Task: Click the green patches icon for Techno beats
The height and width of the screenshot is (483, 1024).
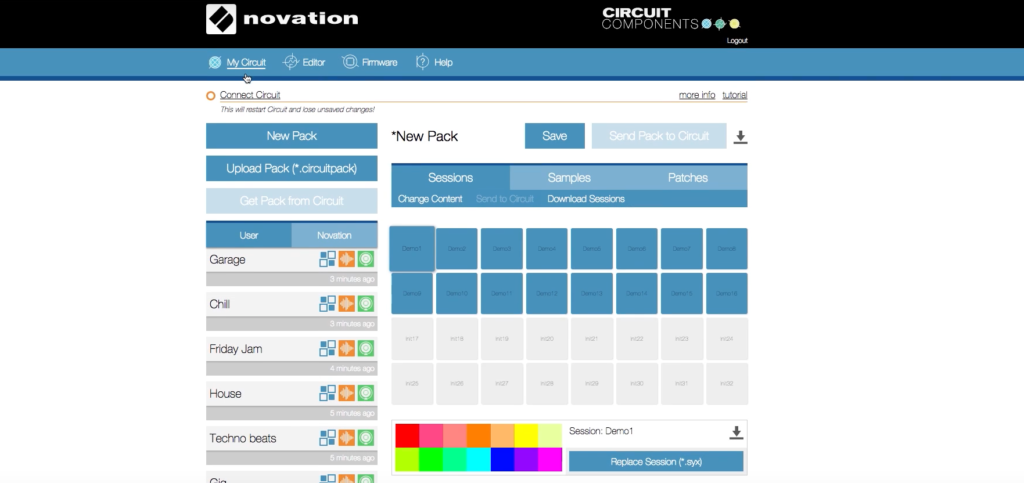Action: (x=366, y=438)
